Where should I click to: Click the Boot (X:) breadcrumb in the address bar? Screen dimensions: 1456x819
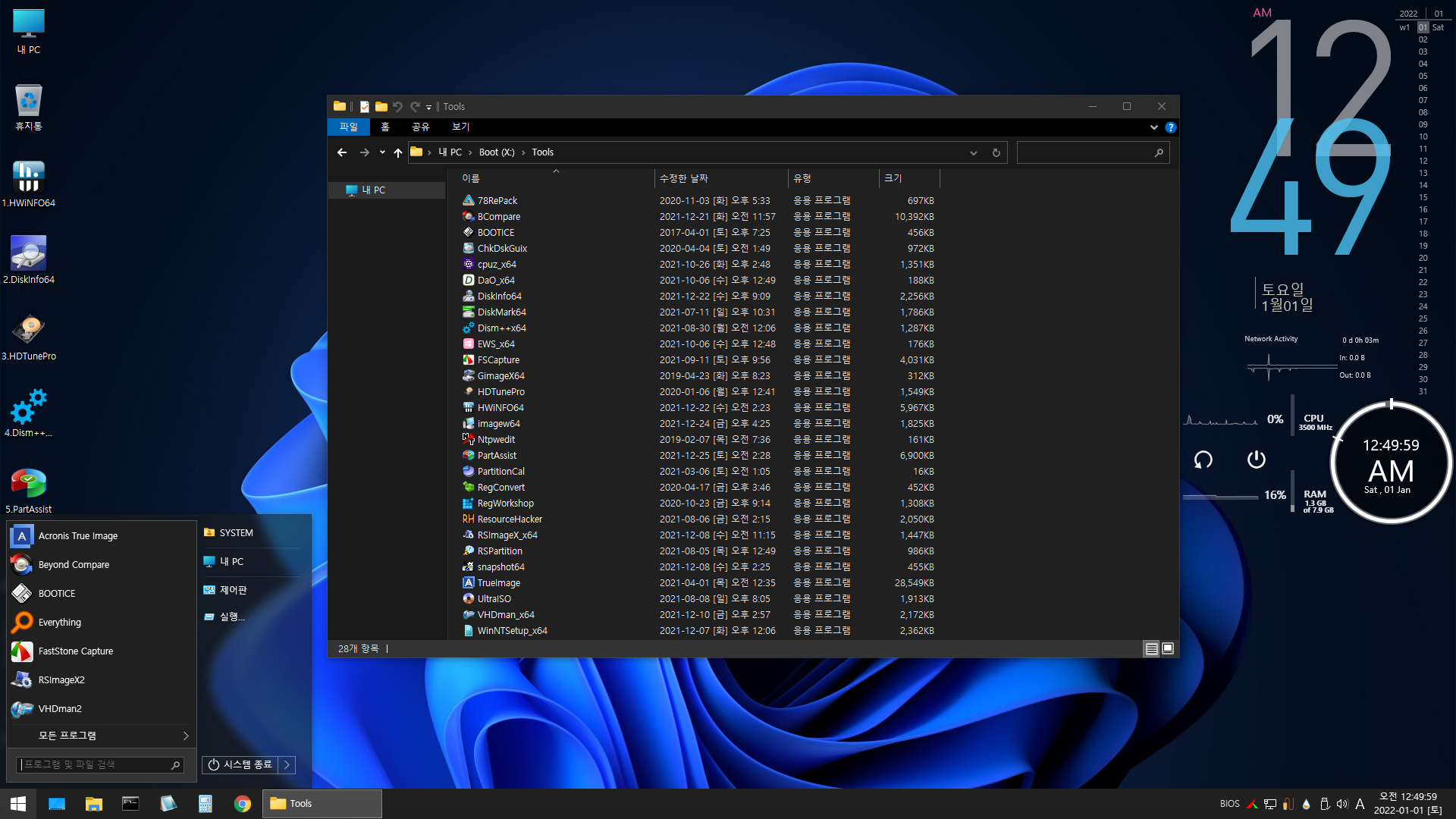click(497, 152)
